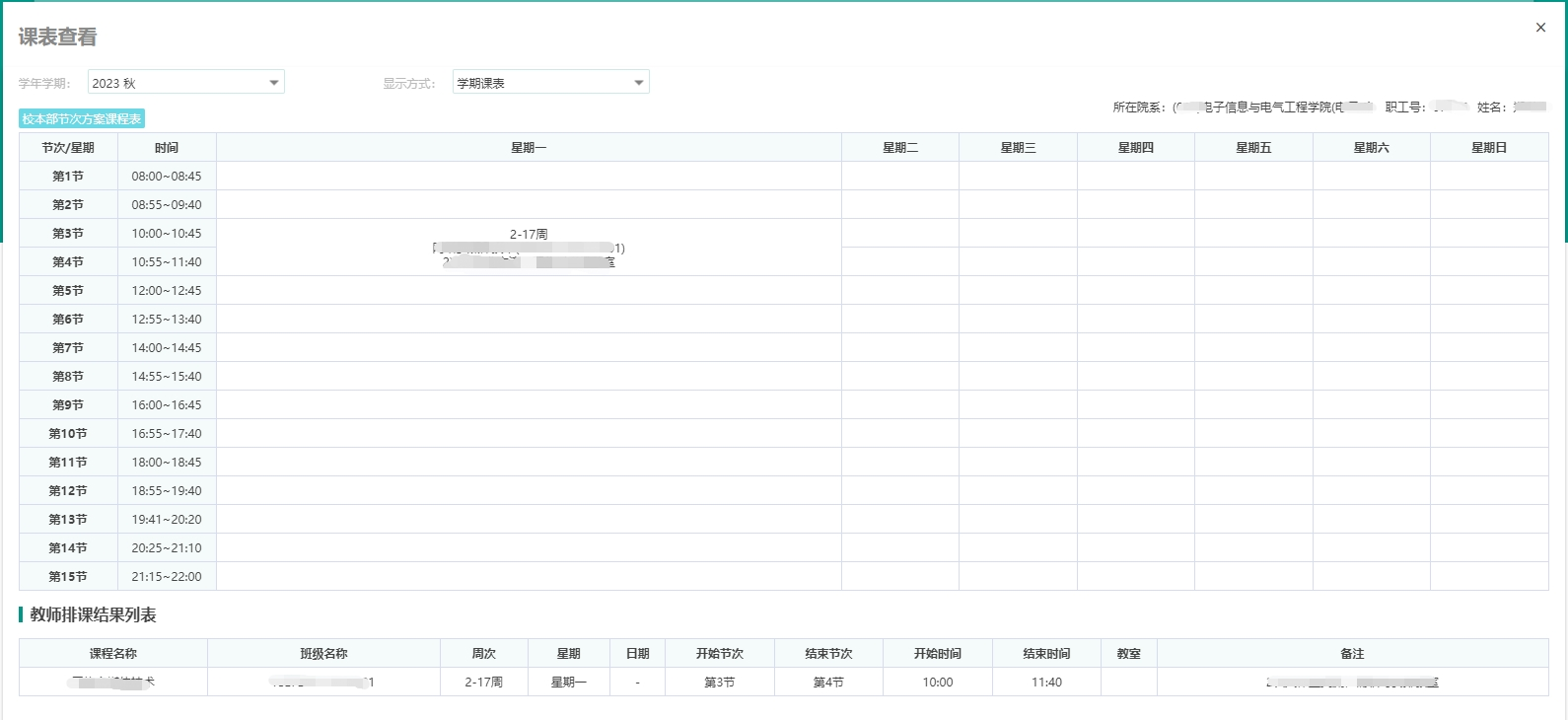Open the 学年学期 dropdown showing 2023 秋
Image resolution: width=1568 pixels, height=720 pixels.
coord(186,83)
